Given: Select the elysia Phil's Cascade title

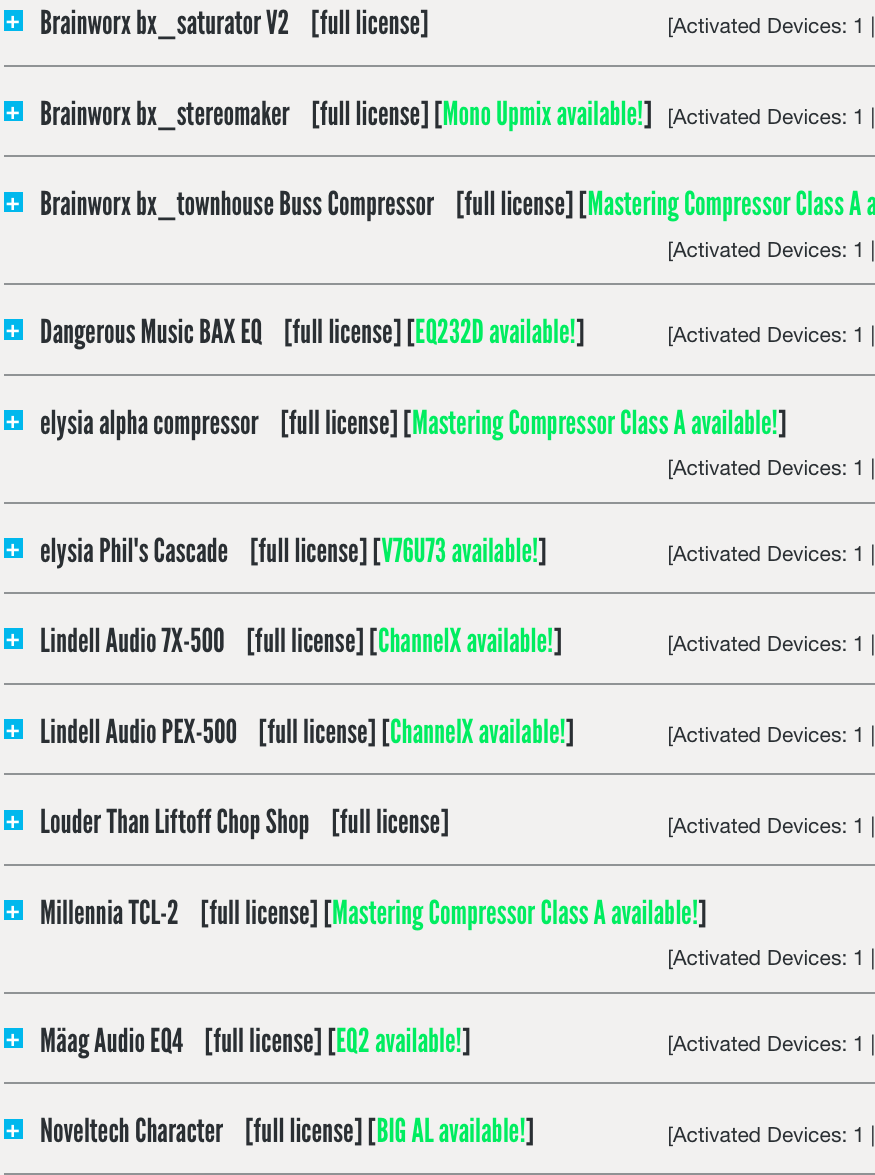Looking at the screenshot, I should [x=133, y=552].
